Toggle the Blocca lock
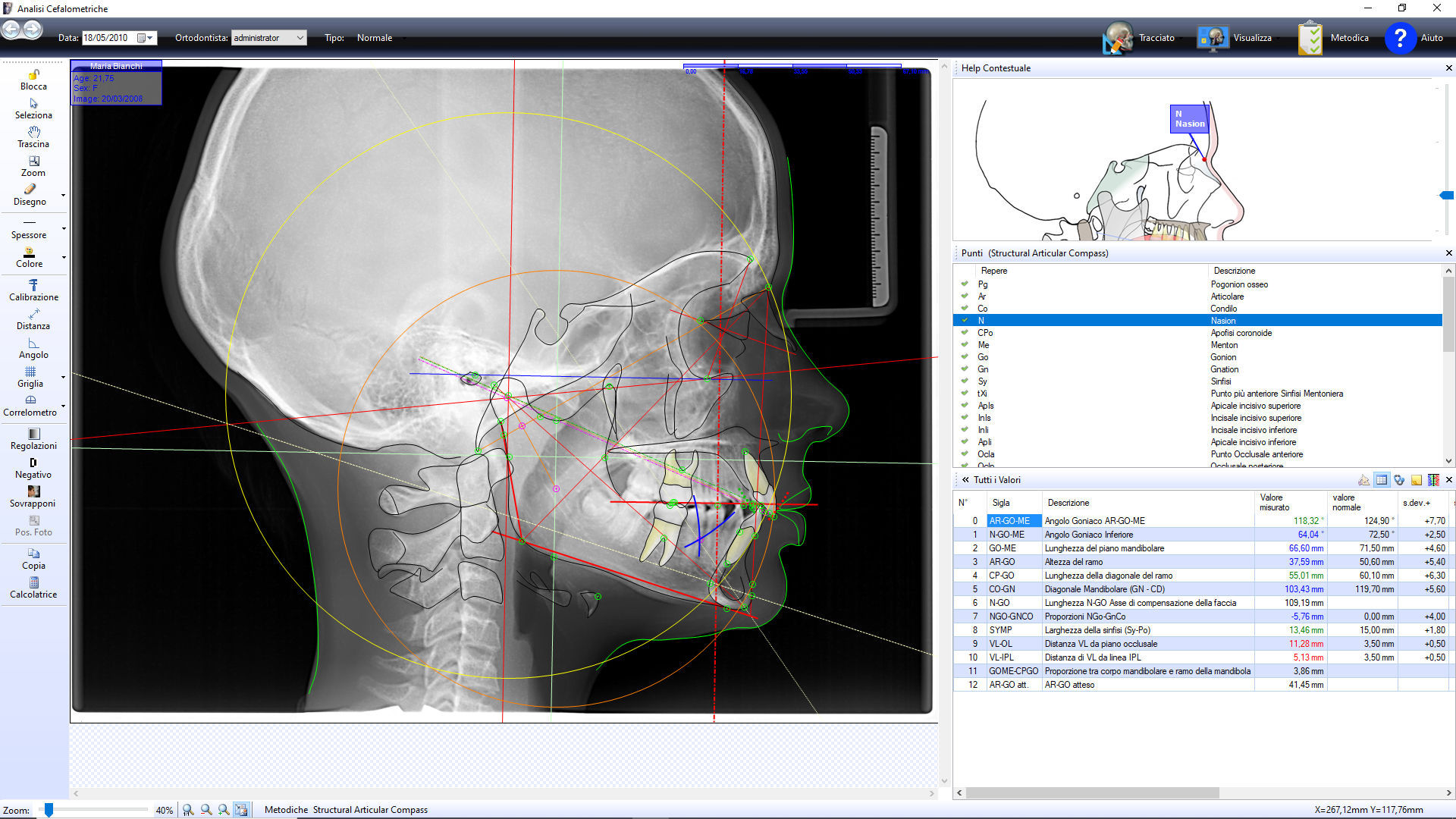The width and height of the screenshot is (1456, 819). click(x=33, y=79)
